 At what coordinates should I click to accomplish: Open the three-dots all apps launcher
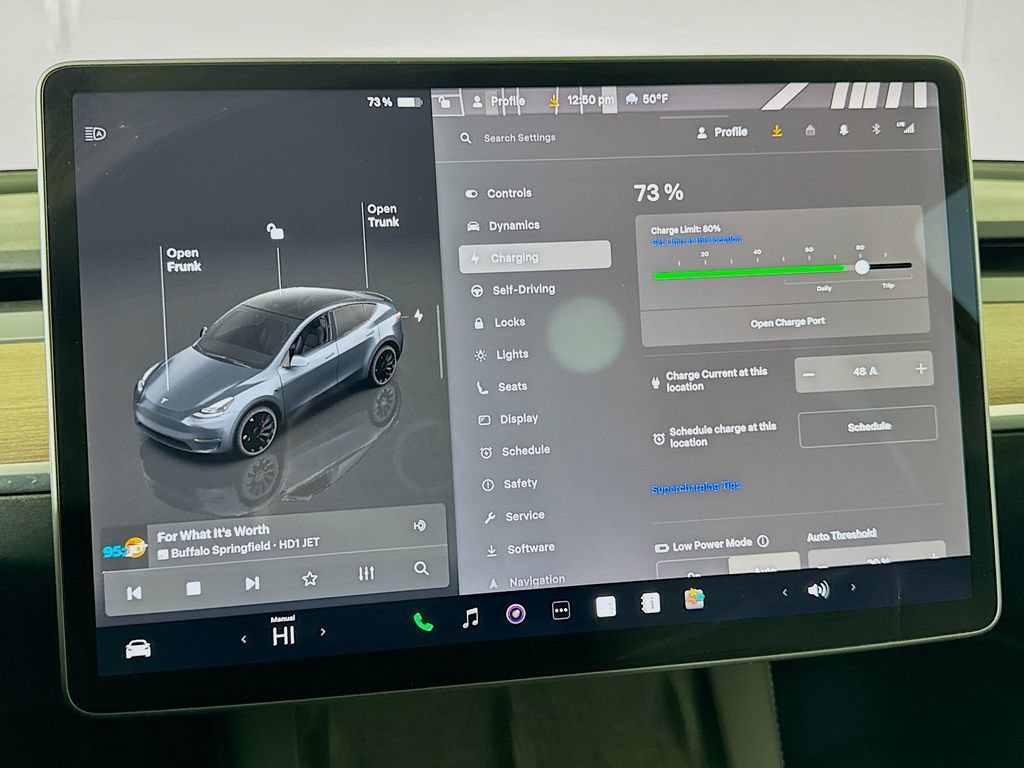[561, 611]
